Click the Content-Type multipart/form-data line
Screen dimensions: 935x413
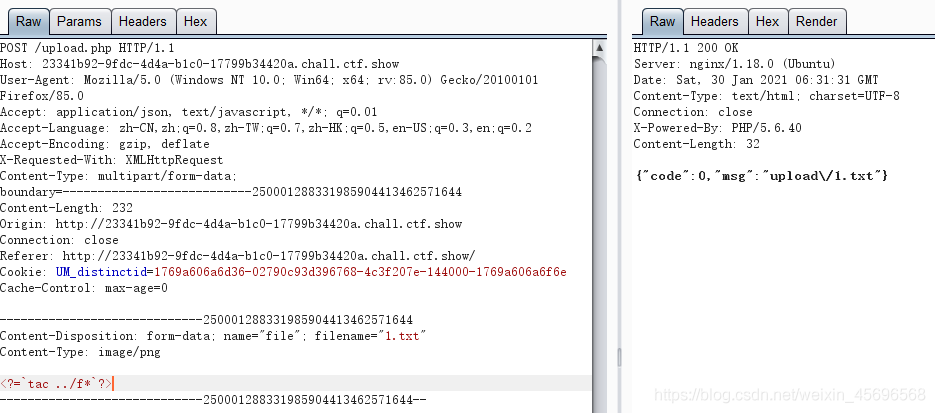[x=119, y=176]
